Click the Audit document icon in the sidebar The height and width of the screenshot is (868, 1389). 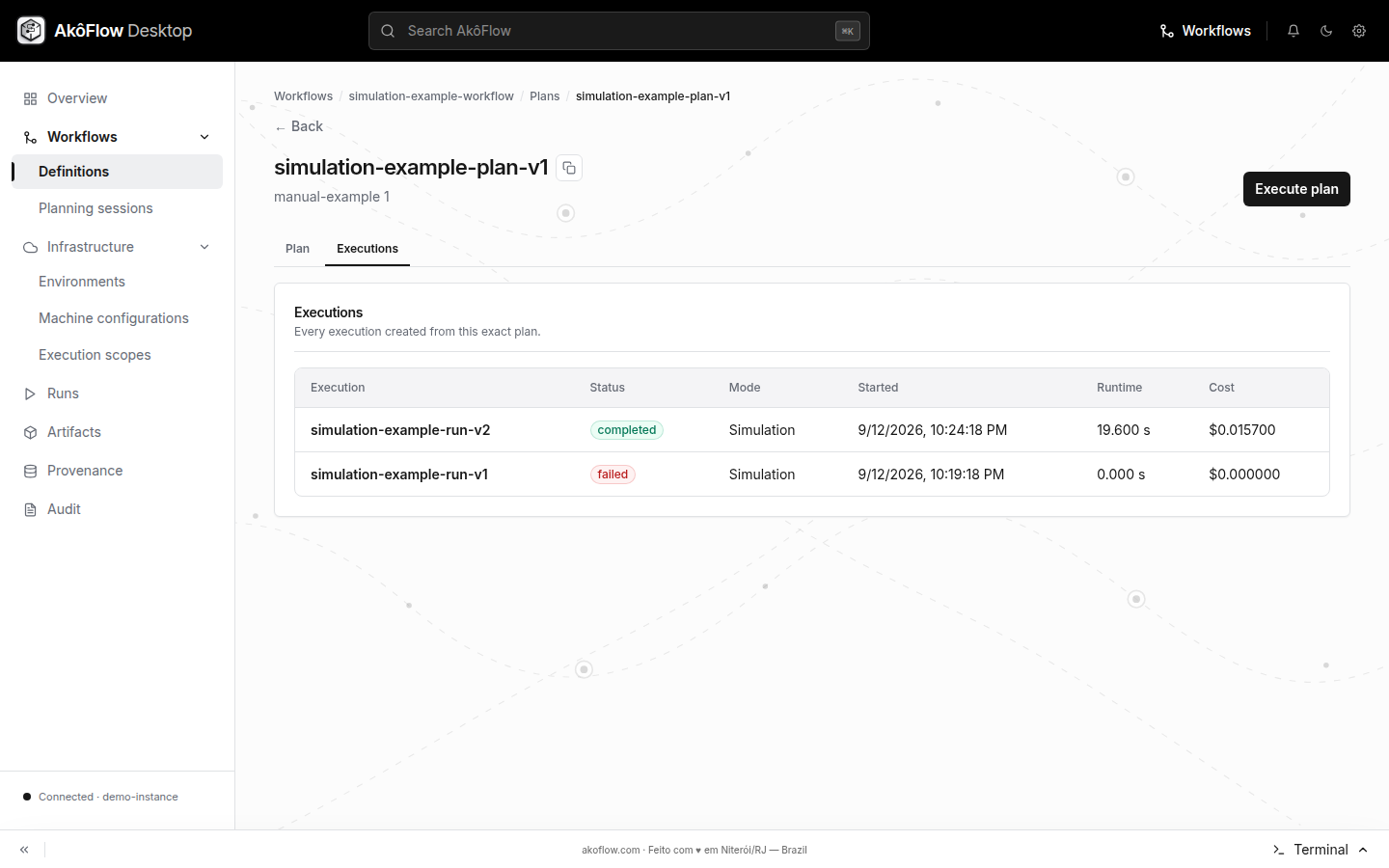30,509
